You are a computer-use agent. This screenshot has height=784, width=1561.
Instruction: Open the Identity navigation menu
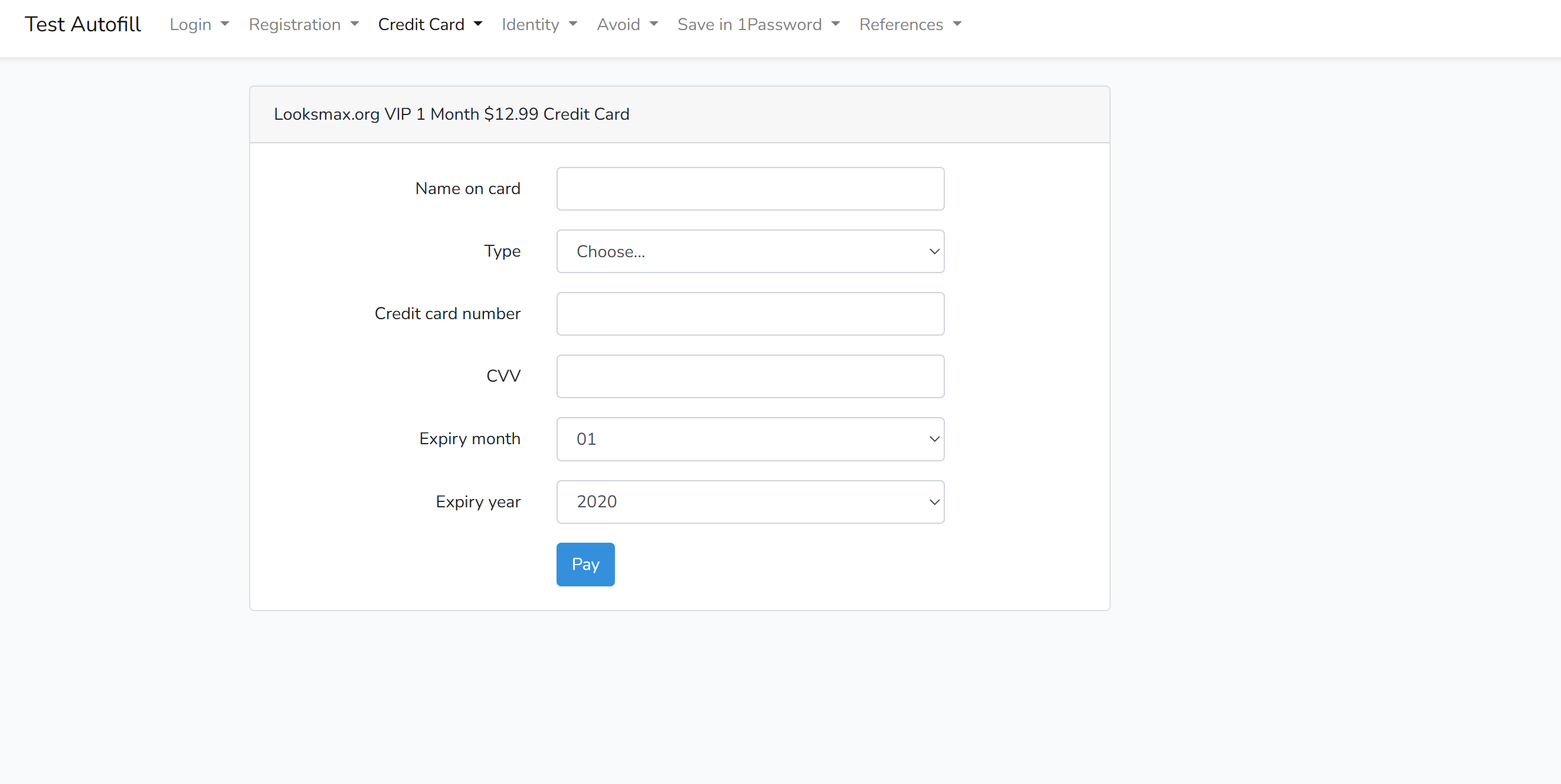[x=539, y=24]
